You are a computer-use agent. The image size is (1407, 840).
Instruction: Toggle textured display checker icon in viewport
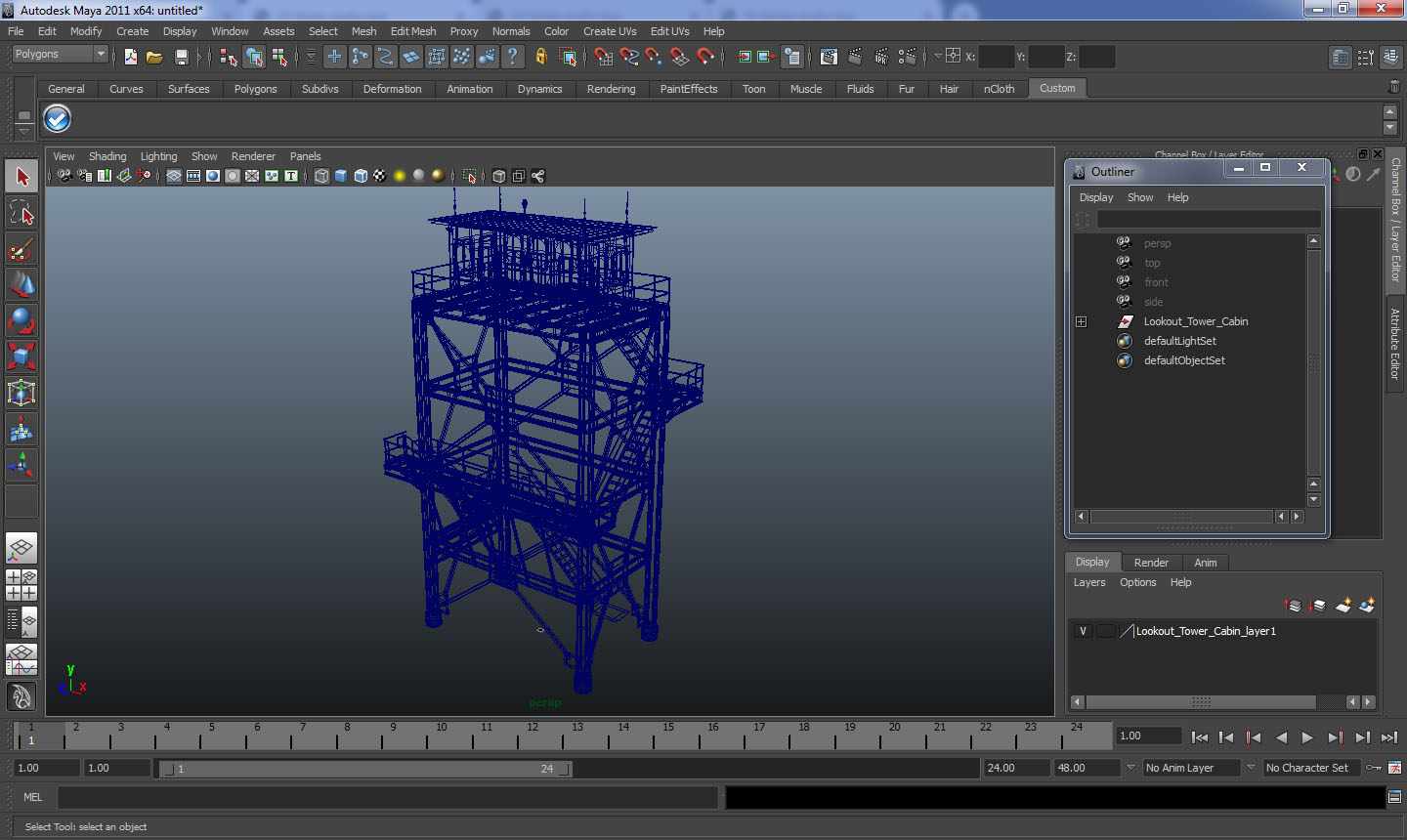(x=380, y=176)
